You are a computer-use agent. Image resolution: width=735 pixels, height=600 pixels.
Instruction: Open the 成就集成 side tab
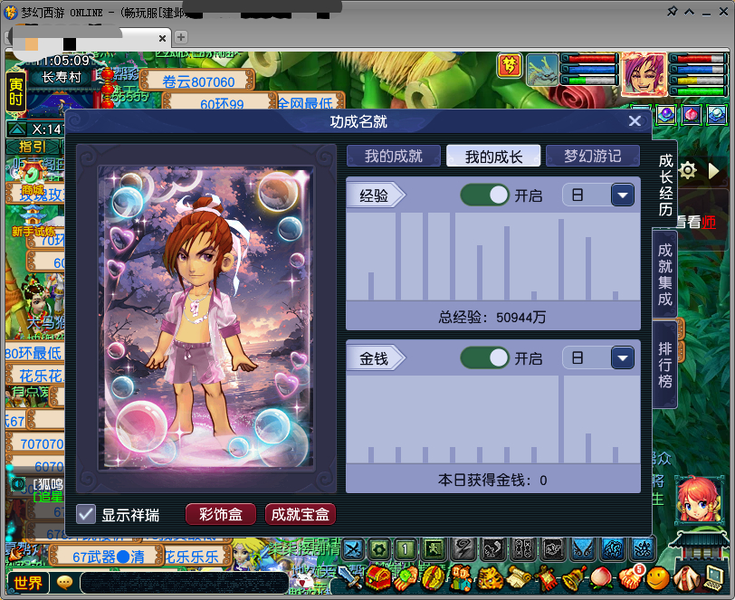665,275
